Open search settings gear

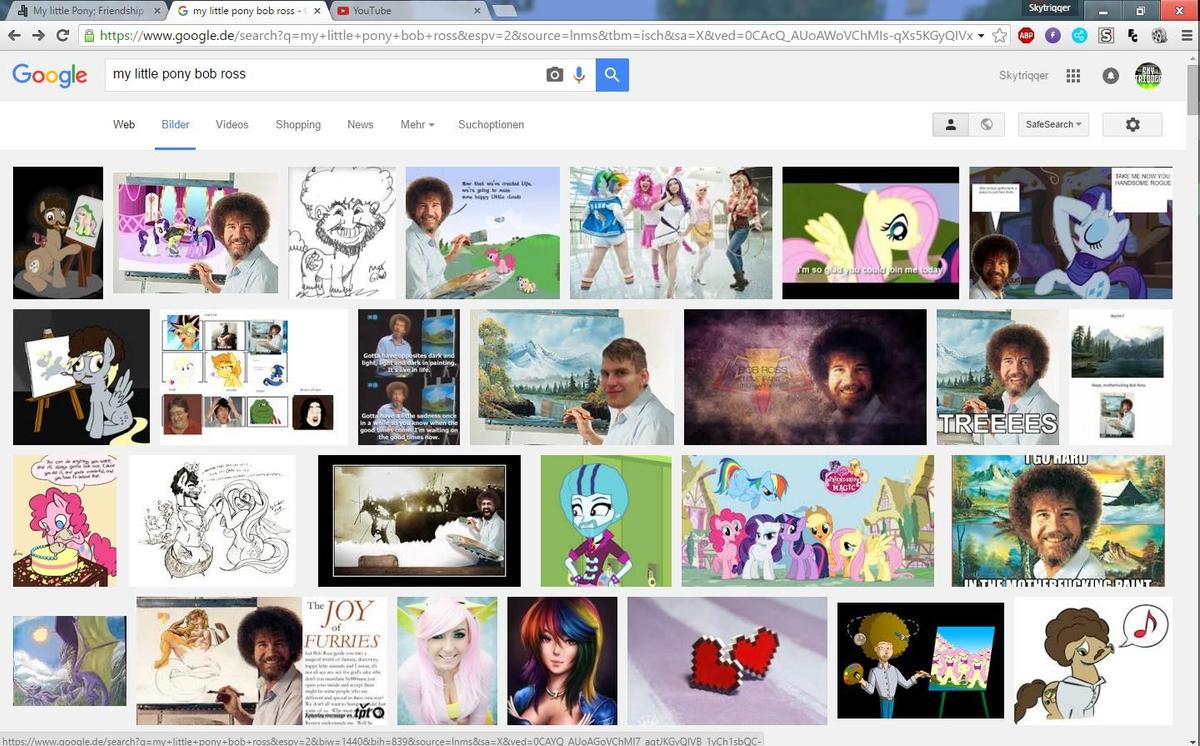click(1132, 124)
